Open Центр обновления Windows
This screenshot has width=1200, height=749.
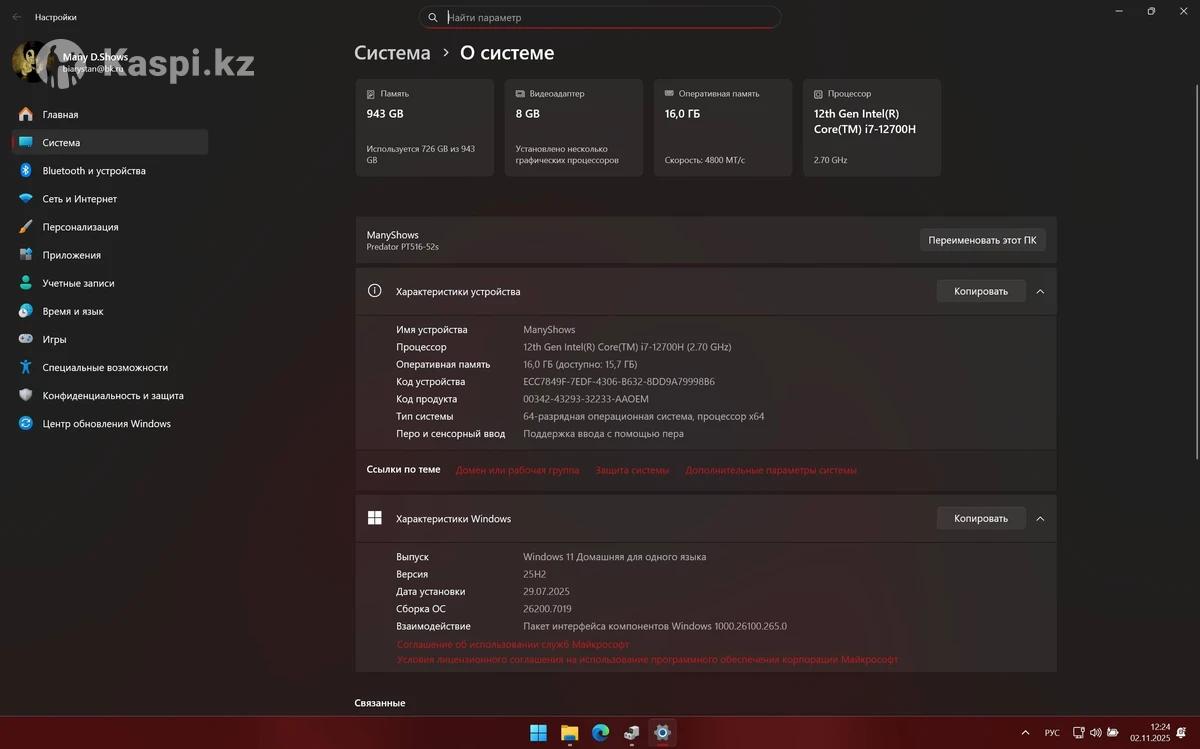tap(106, 424)
